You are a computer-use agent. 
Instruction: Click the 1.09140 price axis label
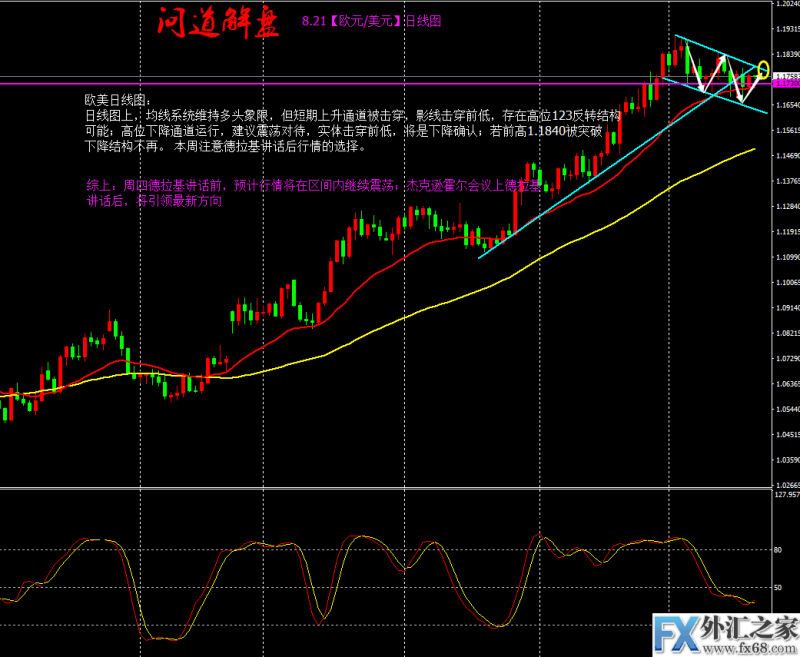coord(787,308)
